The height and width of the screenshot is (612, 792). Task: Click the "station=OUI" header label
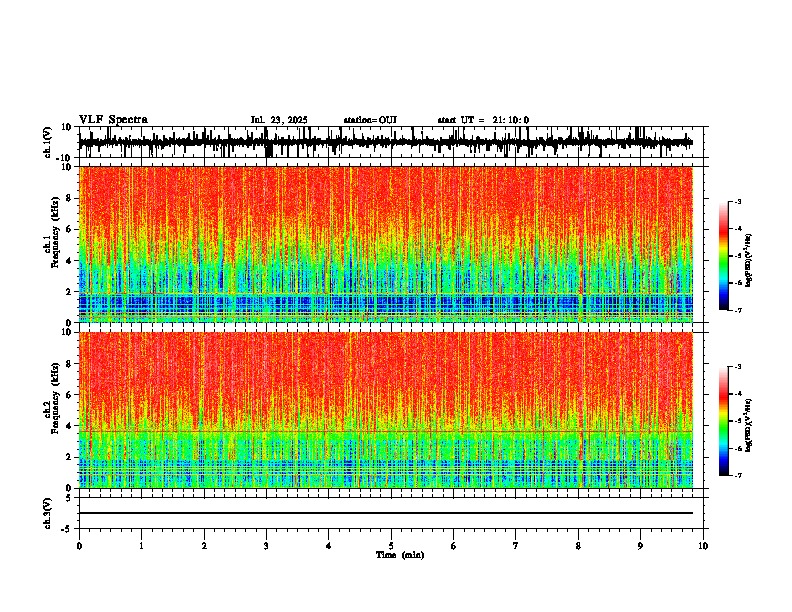[370, 120]
